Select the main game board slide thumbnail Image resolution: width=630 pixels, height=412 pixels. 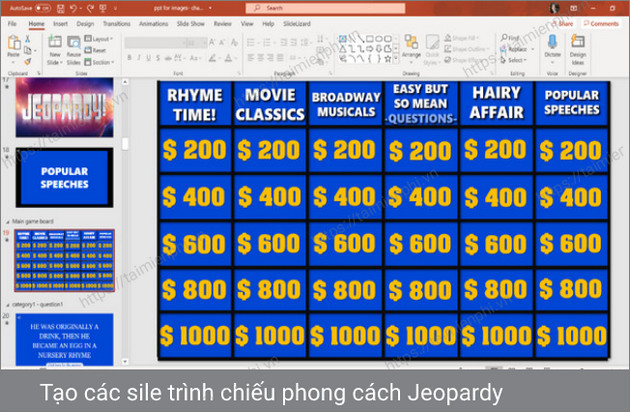point(65,260)
